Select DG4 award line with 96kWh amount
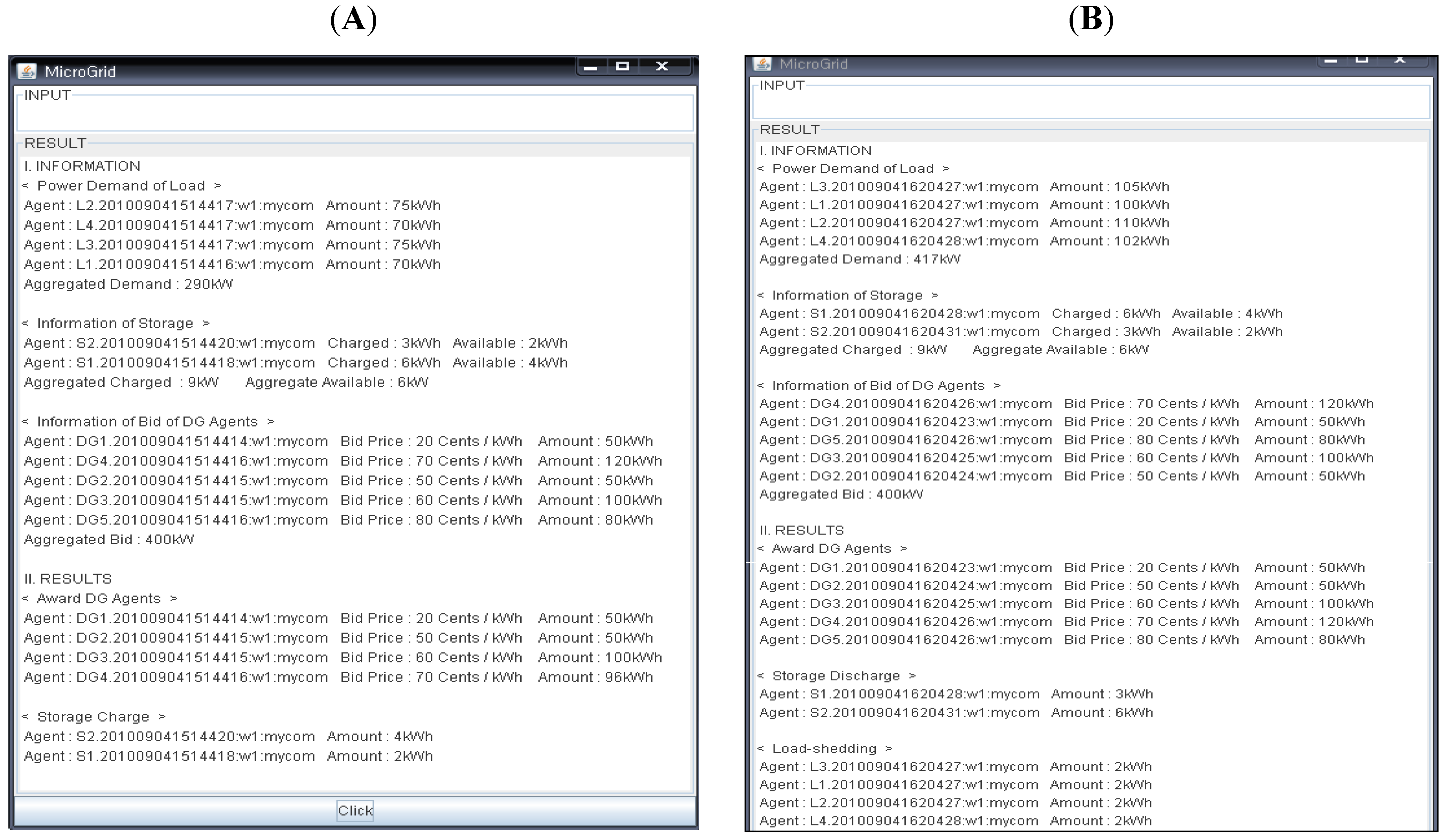Image resolution: width=1449 pixels, height=840 pixels. click(338, 677)
